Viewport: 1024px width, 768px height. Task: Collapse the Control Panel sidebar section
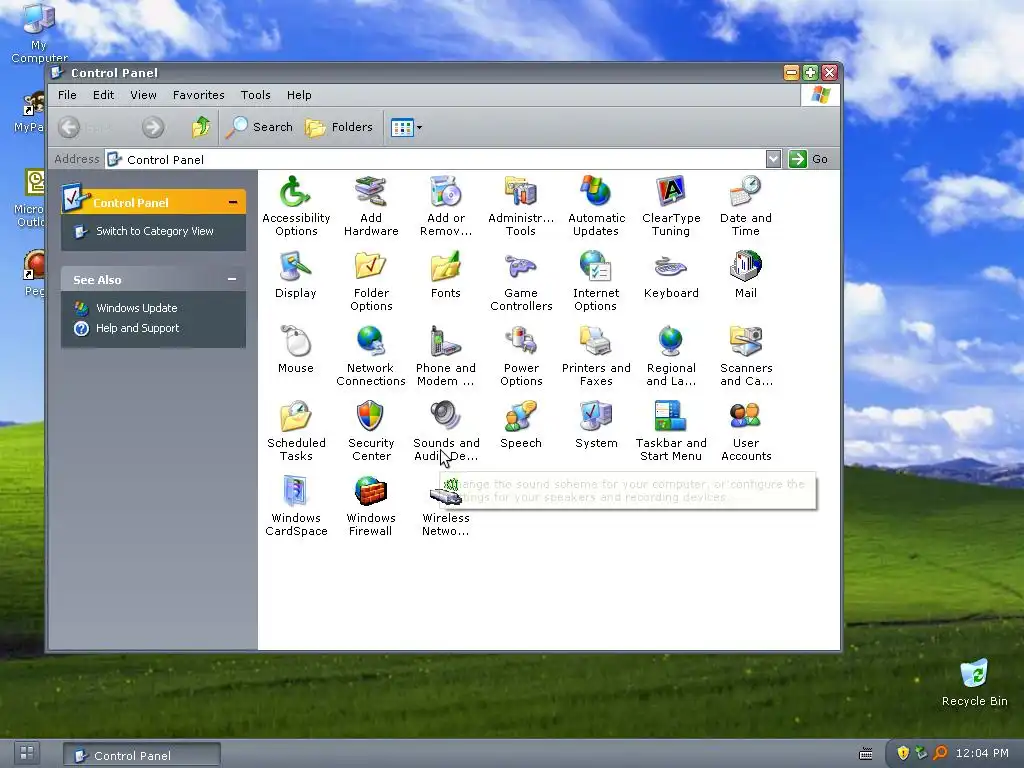click(x=232, y=202)
